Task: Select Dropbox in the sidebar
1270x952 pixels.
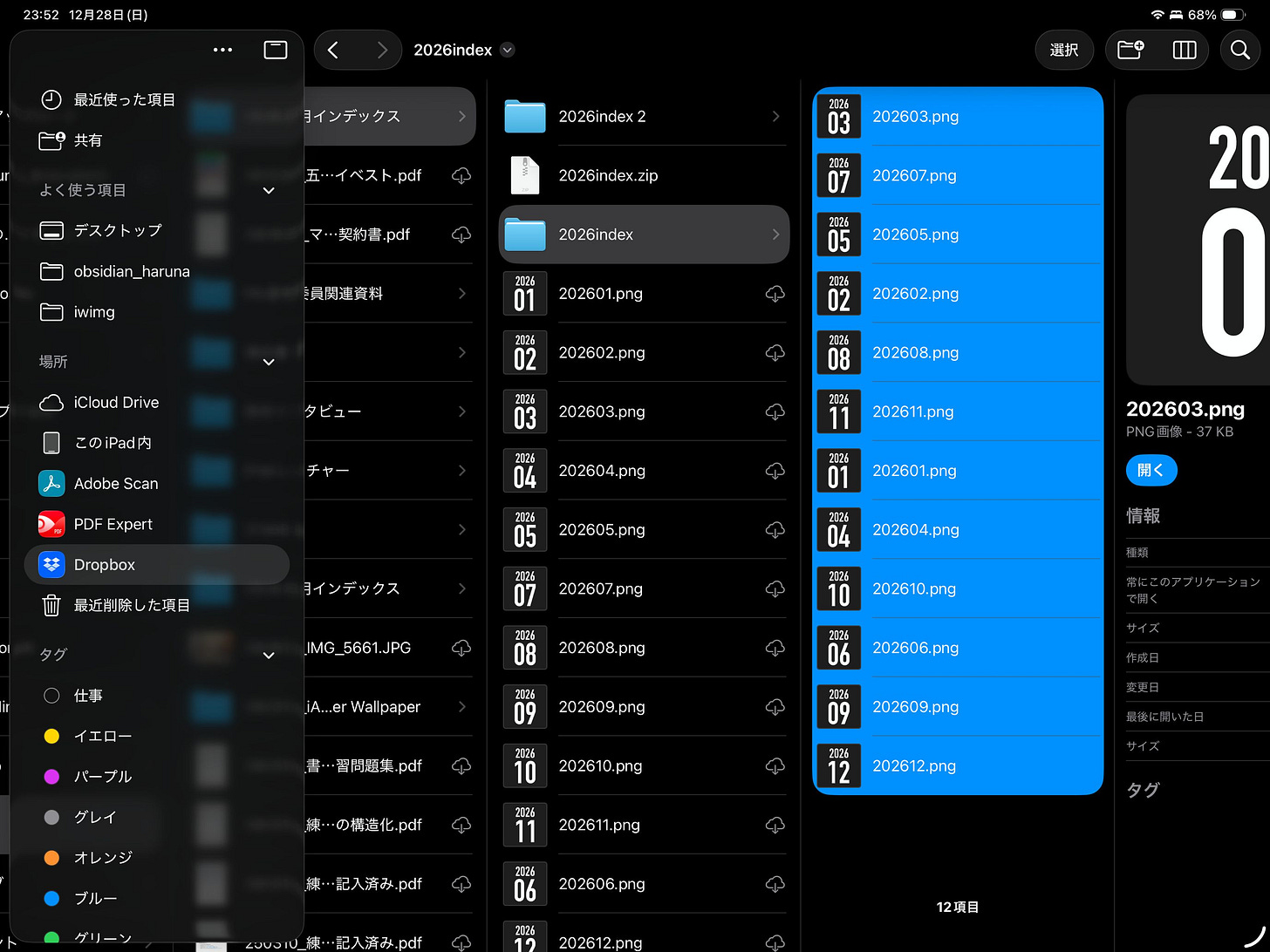Action: coord(157,565)
